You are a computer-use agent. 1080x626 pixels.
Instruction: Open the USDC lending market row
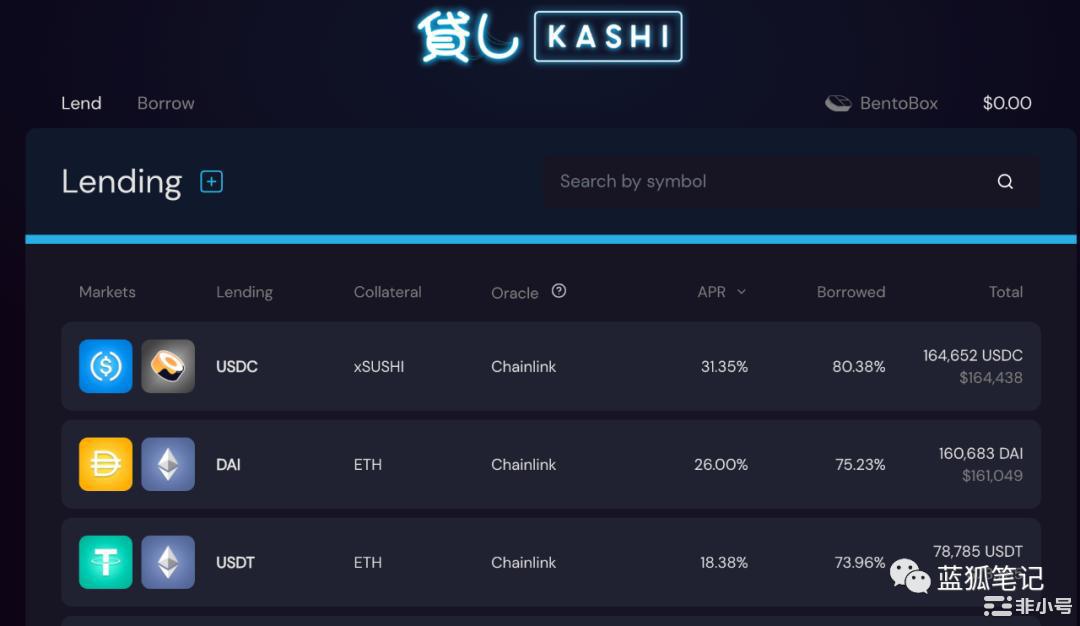[550, 366]
